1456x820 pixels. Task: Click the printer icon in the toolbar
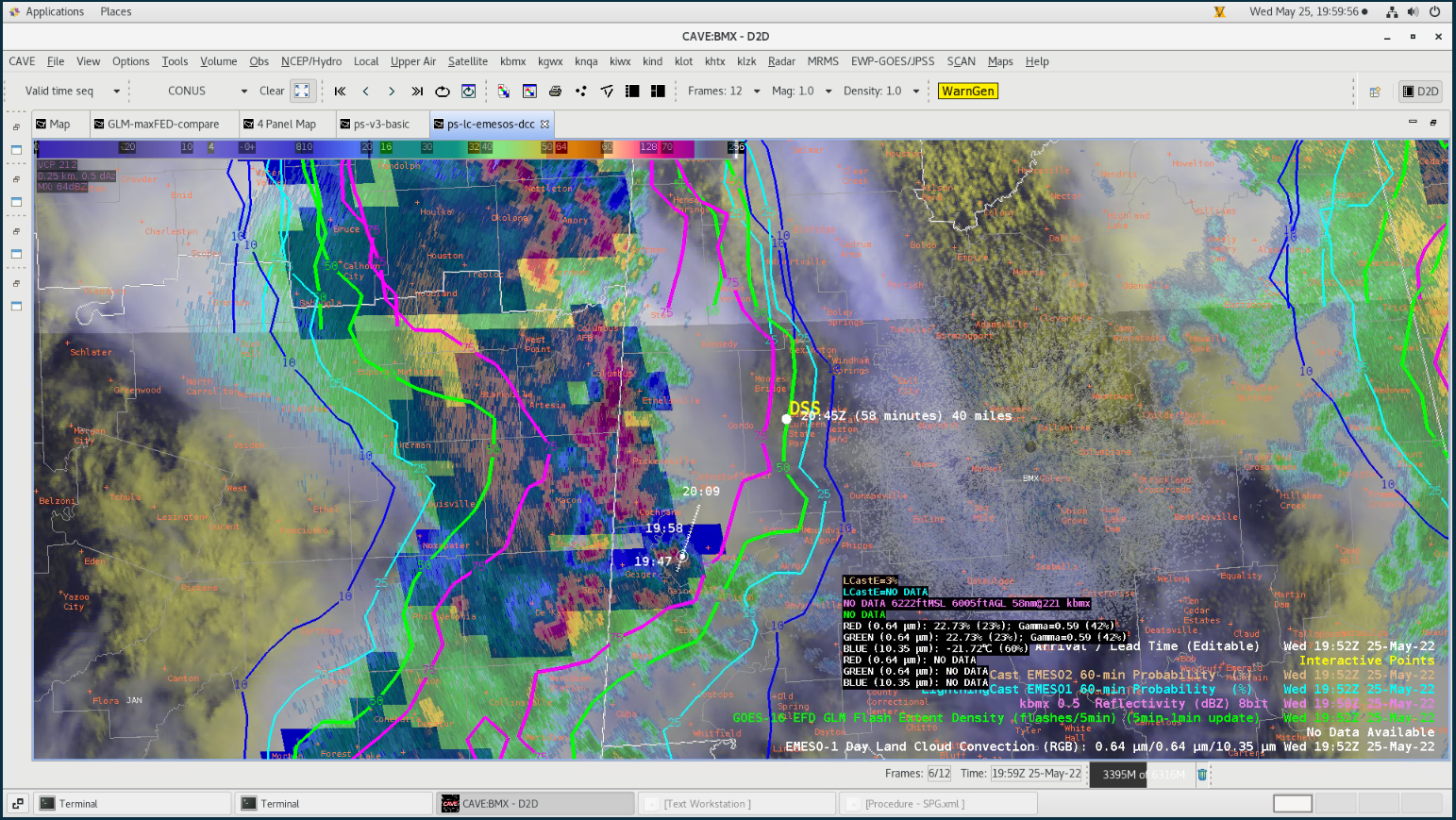pyautogui.click(x=555, y=92)
